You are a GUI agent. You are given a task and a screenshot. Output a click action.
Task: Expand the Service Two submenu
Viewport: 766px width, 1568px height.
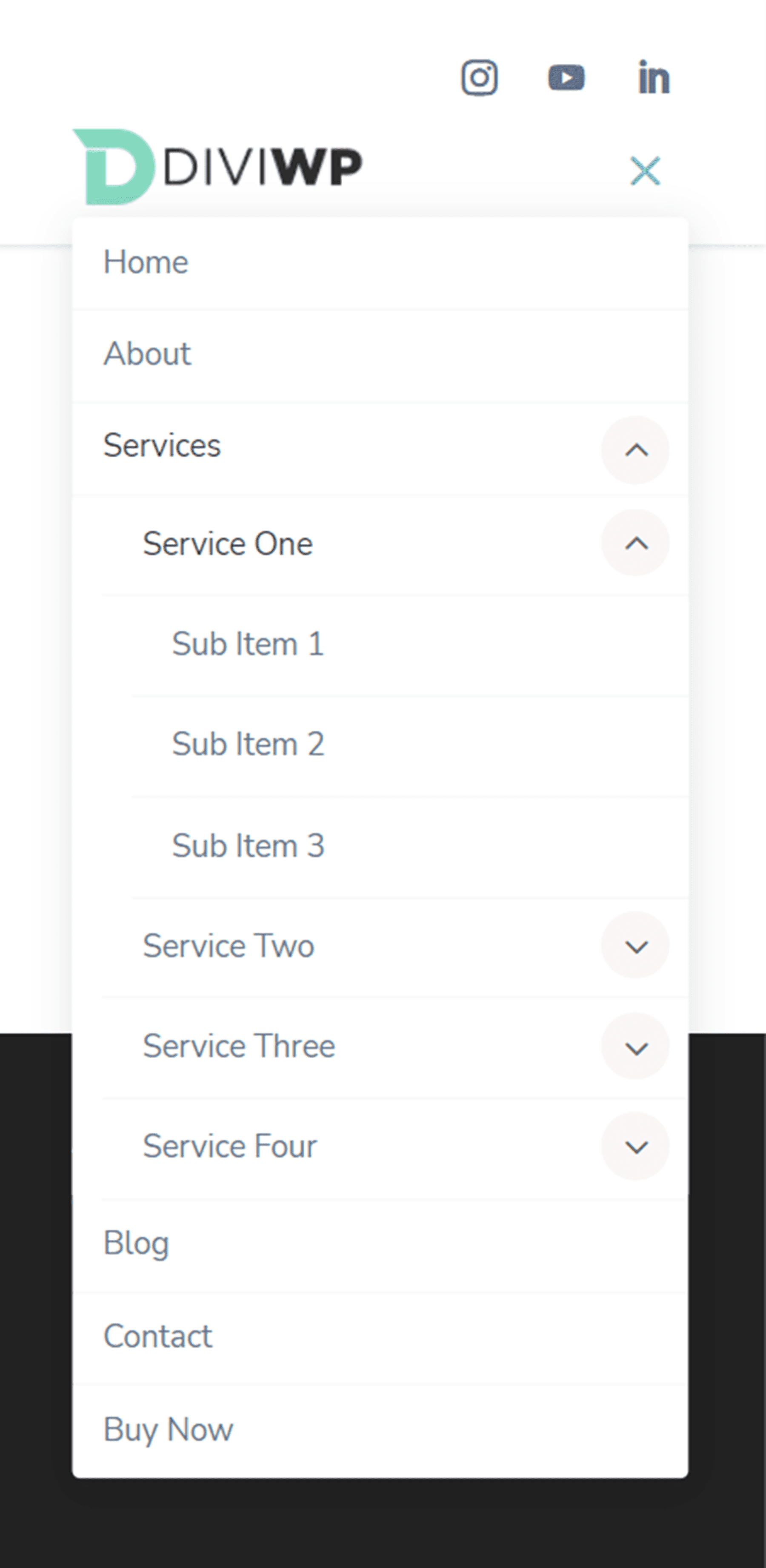click(x=636, y=946)
